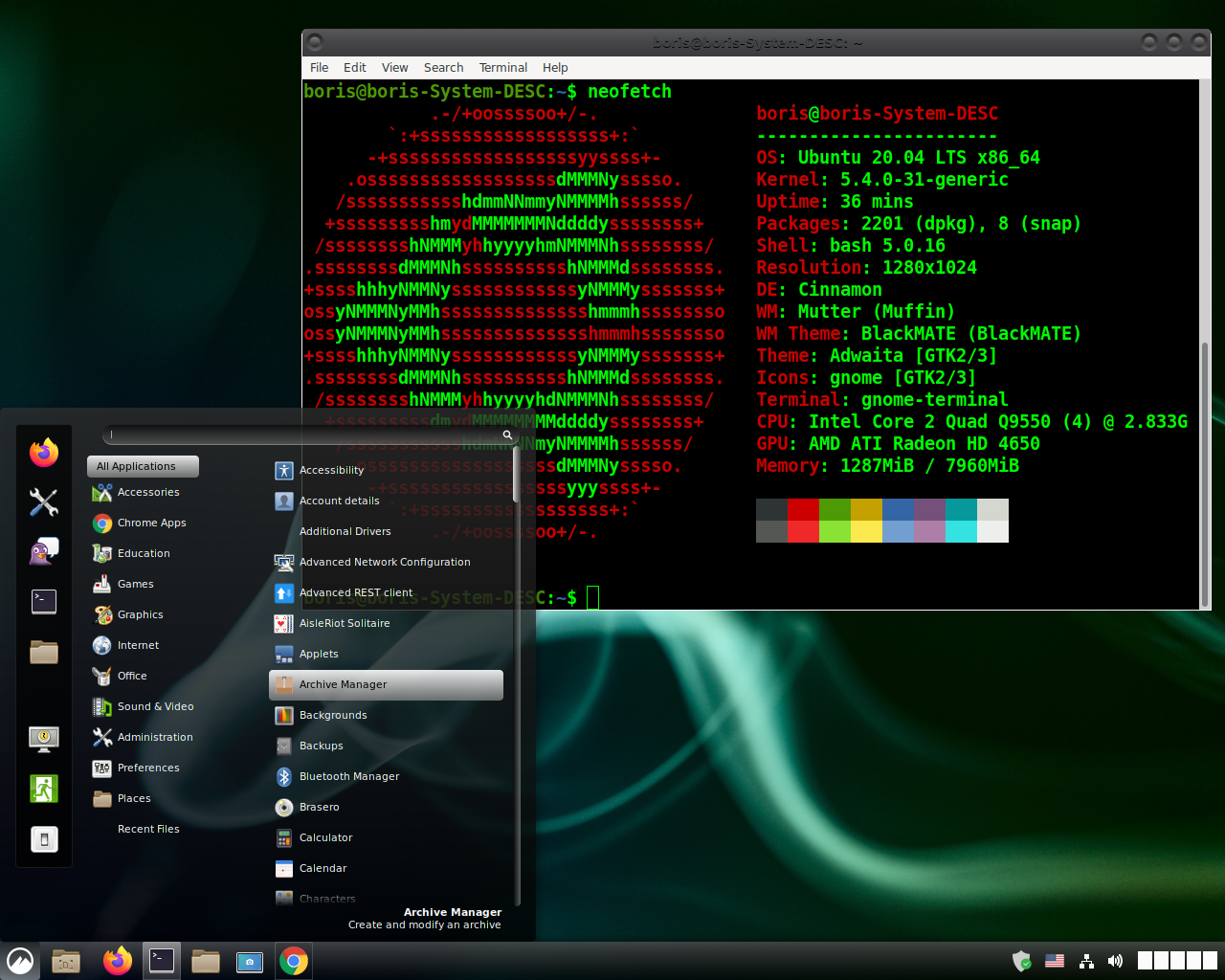The width and height of the screenshot is (1225, 980).
Task: Select the Chrome Apps category
Action: point(143,523)
